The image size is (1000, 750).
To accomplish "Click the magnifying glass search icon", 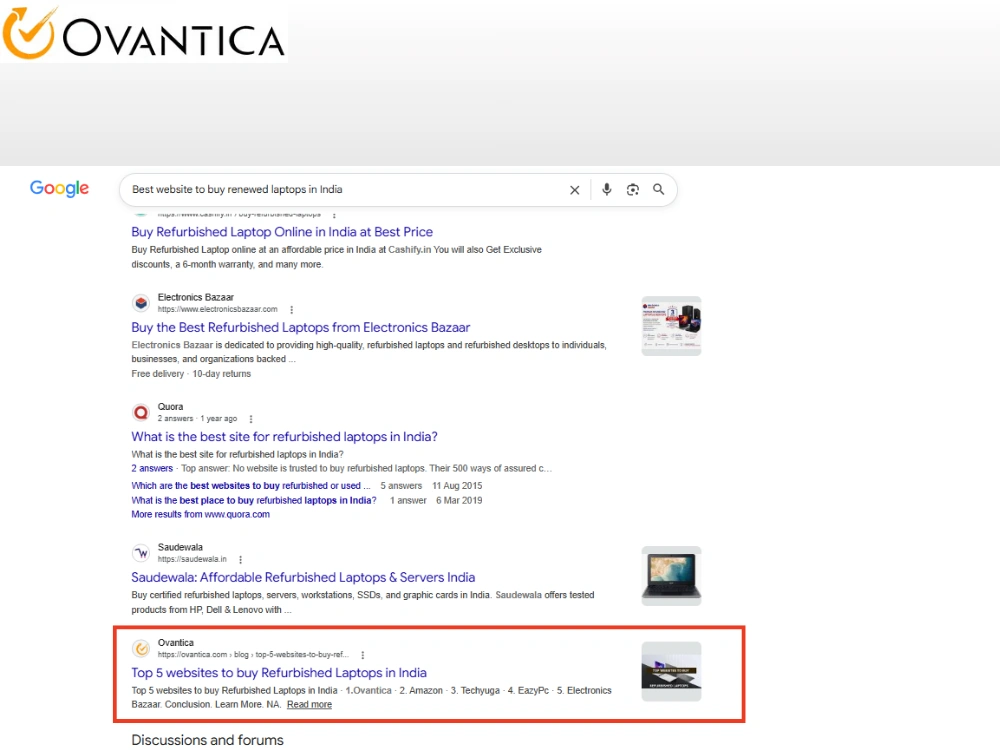I will click(x=659, y=189).
